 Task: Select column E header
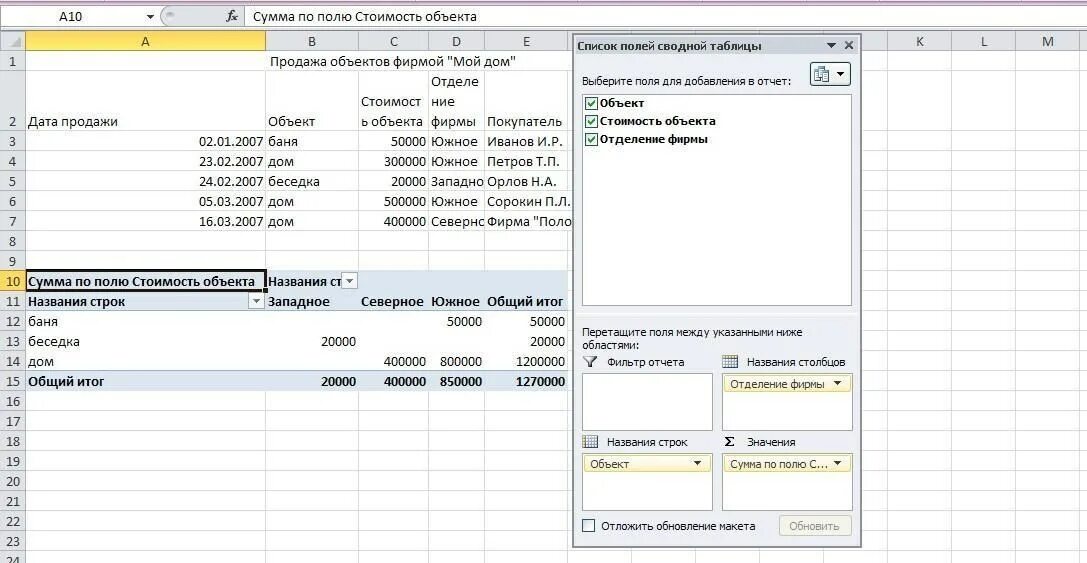tap(526, 42)
